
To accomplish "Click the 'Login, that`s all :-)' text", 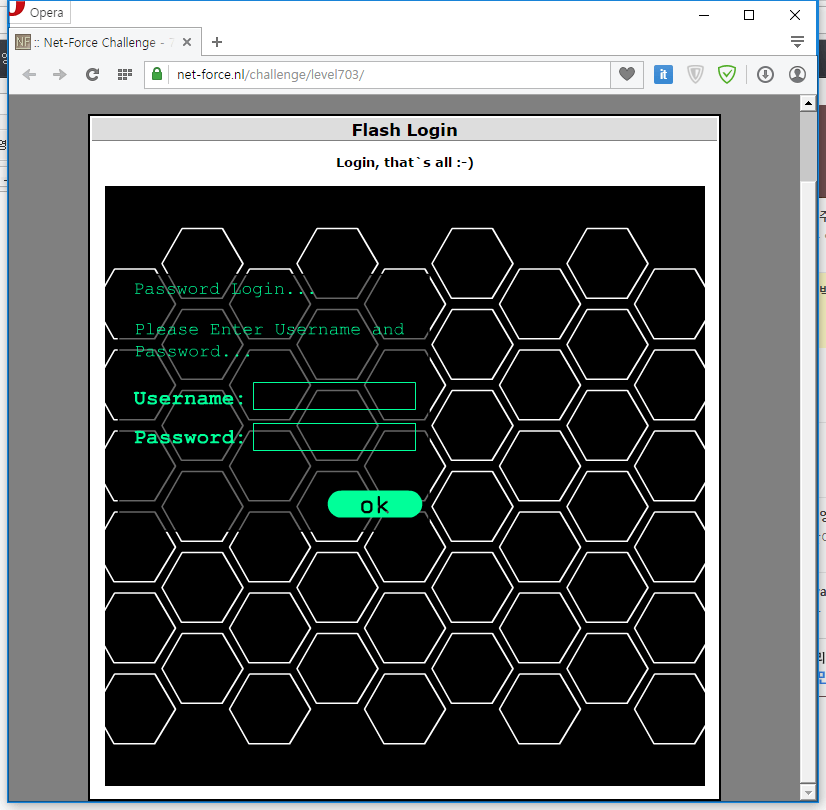I will click(405, 163).
